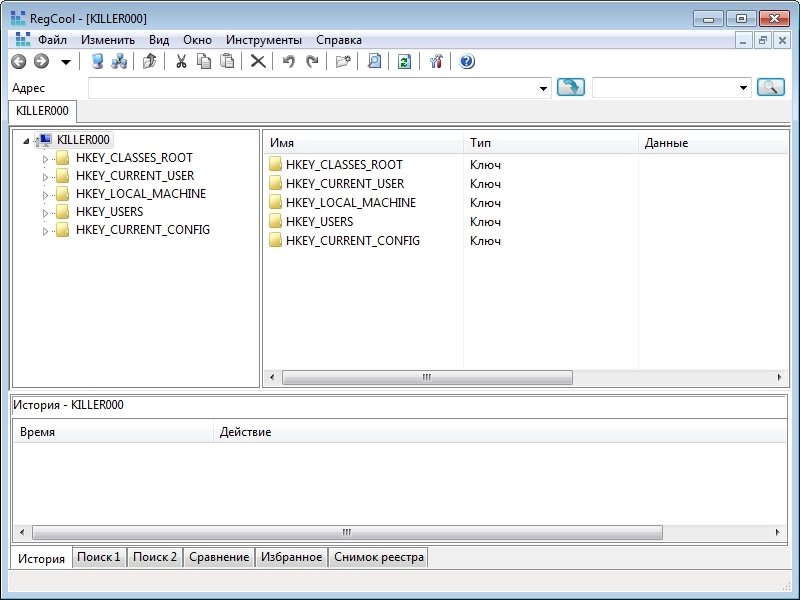Open the Инструменты menu
This screenshot has height=600, width=800.
(263, 40)
